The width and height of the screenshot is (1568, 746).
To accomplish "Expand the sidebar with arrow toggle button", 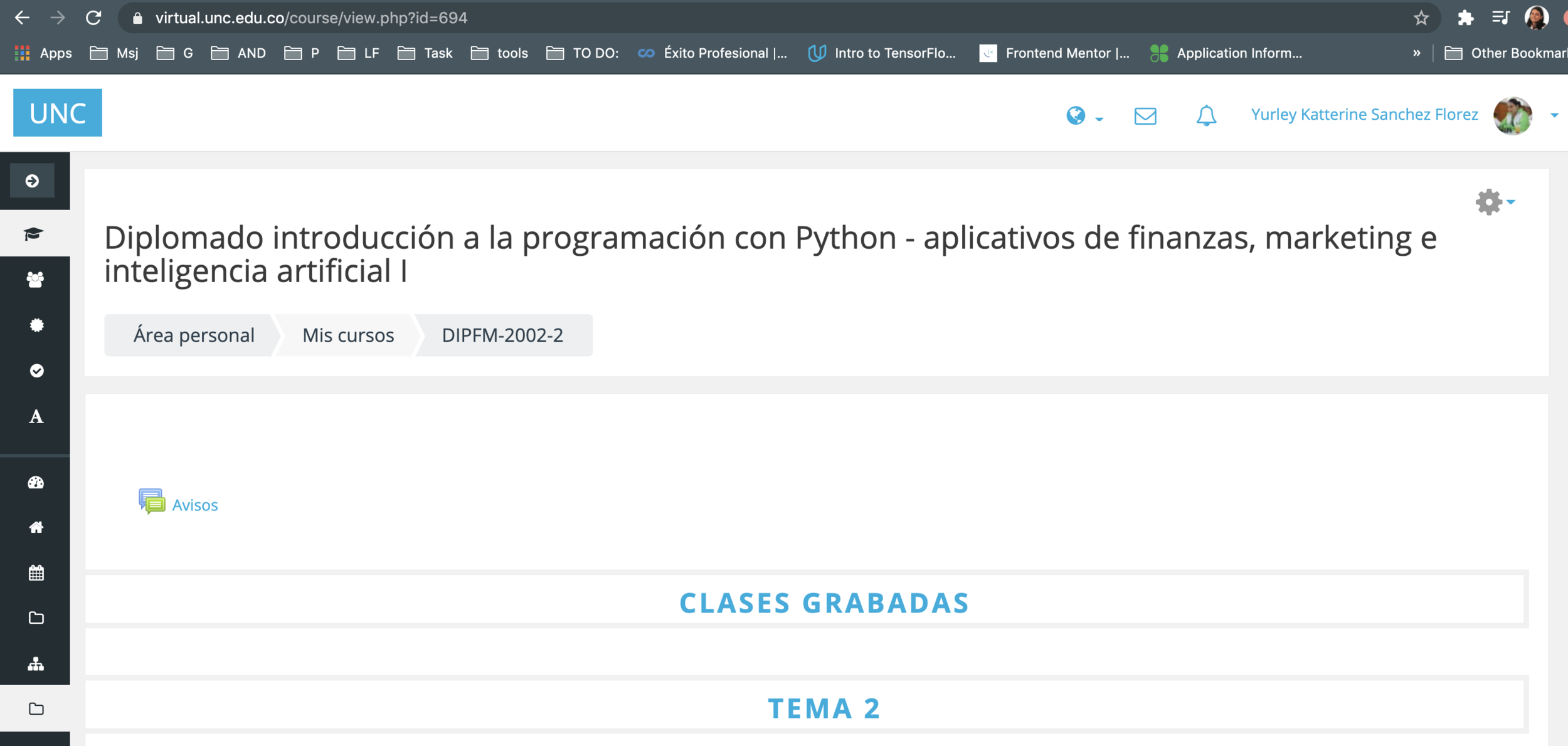I will [x=32, y=181].
